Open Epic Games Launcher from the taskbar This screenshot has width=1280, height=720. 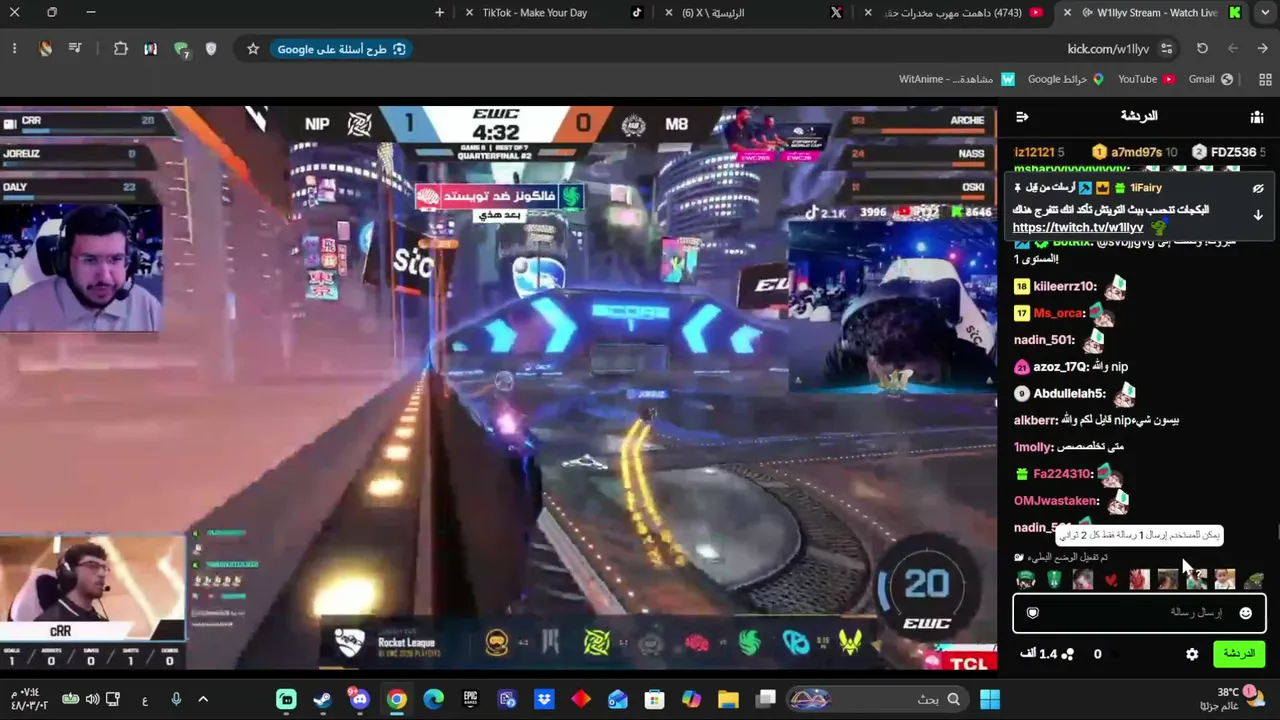[470, 699]
